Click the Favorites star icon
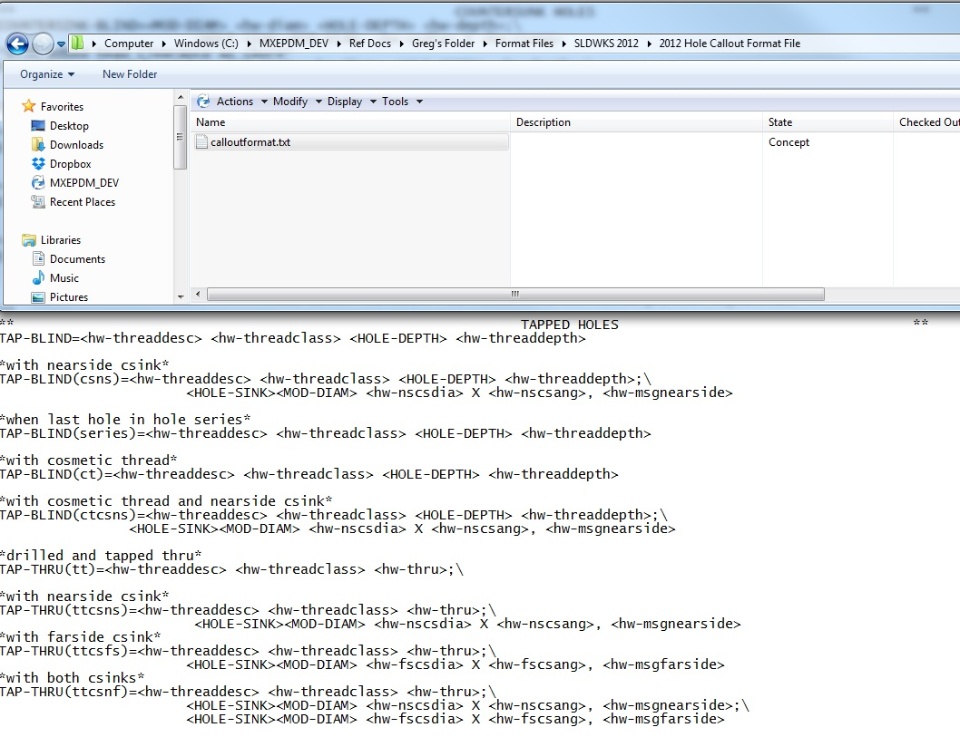Screen dimensions: 960x737 point(28,106)
